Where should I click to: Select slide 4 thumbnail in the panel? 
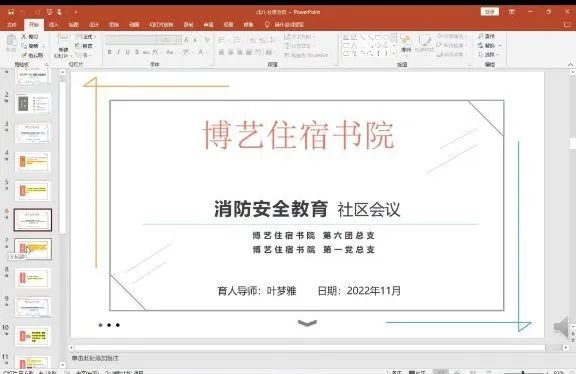pyautogui.click(x=33, y=162)
